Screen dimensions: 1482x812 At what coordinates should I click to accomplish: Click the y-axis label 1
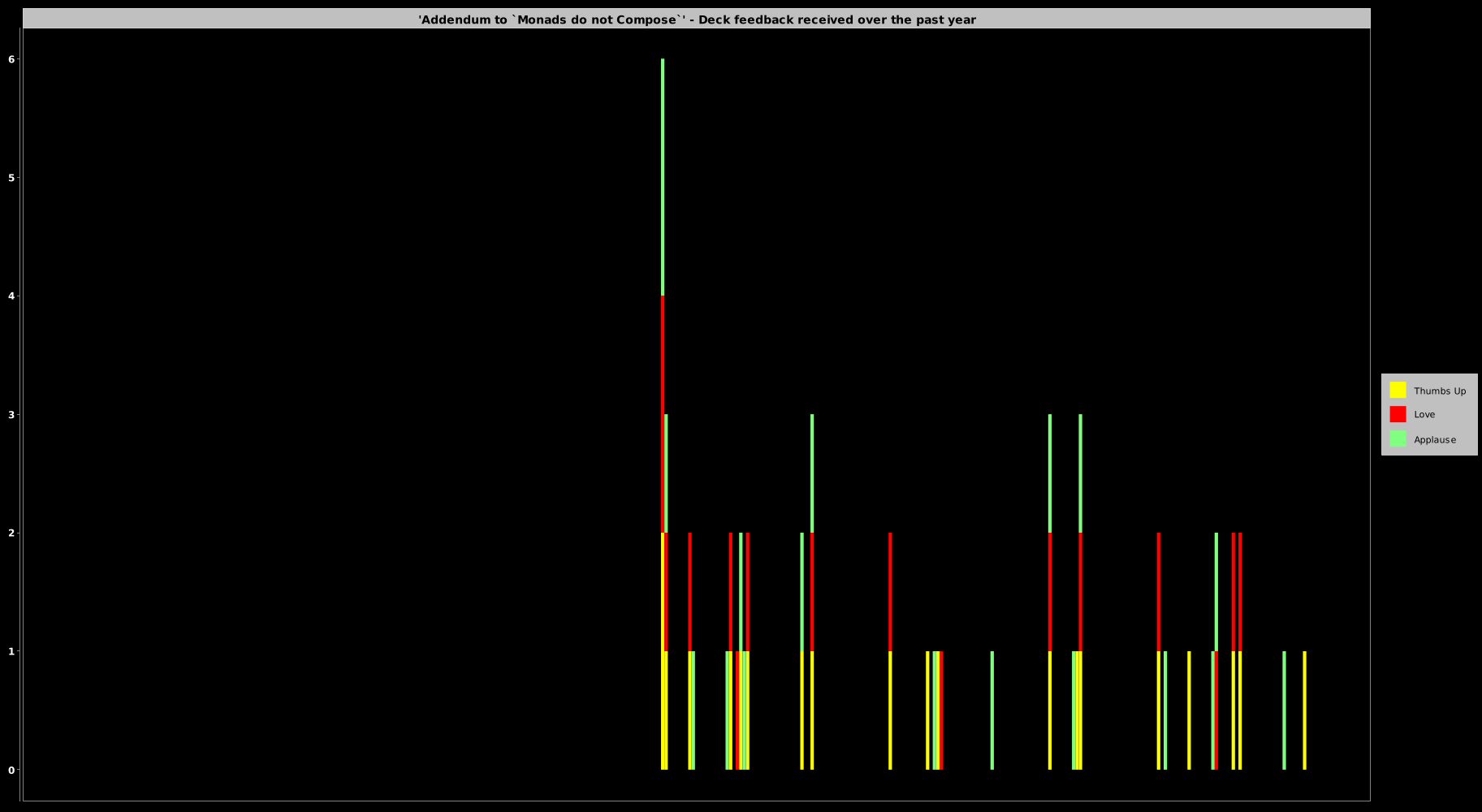tap(12, 651)
